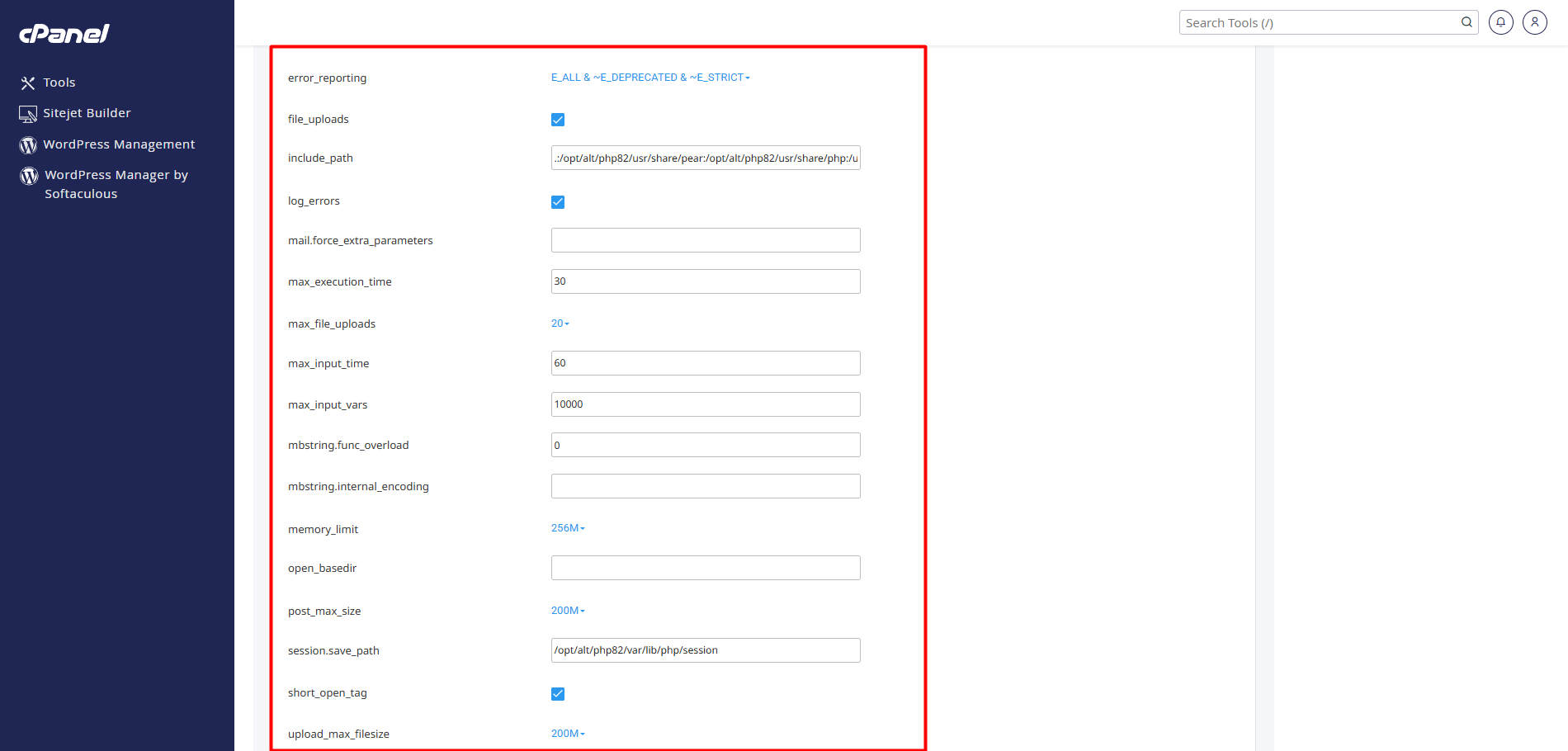Click the mbstring.internal_encoding field
Screen dimensions: 1568x751
click(x=706, y=486)
